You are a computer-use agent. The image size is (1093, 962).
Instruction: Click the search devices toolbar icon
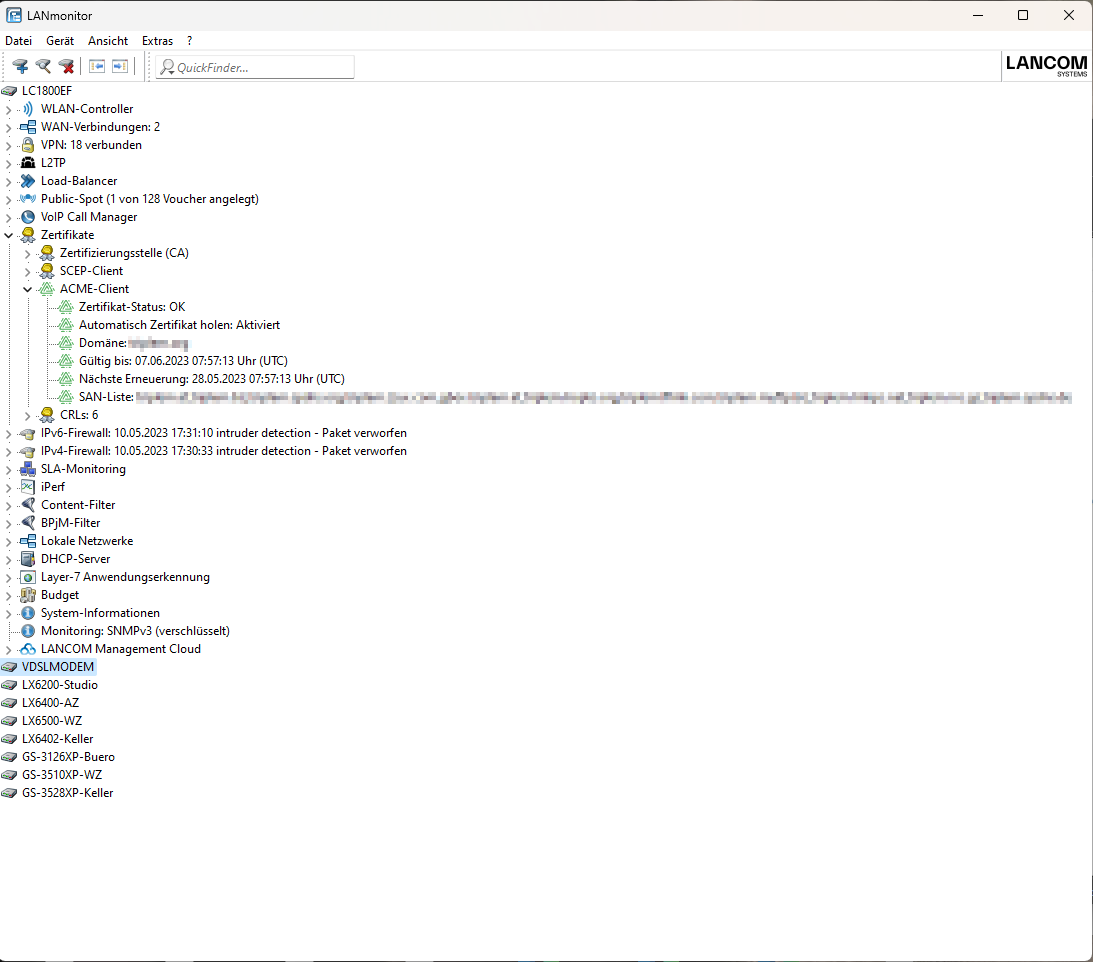[43, 67]
